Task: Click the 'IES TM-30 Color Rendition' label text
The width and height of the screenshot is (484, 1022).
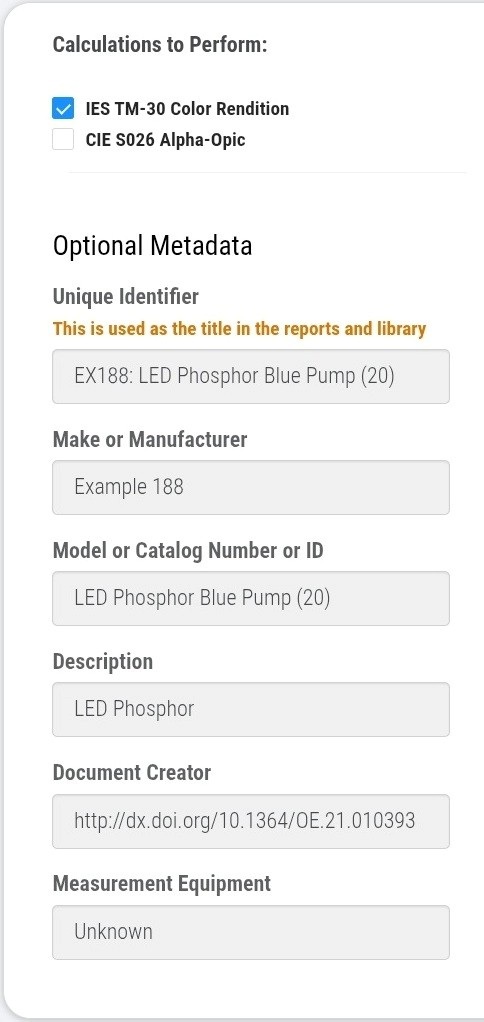Action: (x=187, y=109)
